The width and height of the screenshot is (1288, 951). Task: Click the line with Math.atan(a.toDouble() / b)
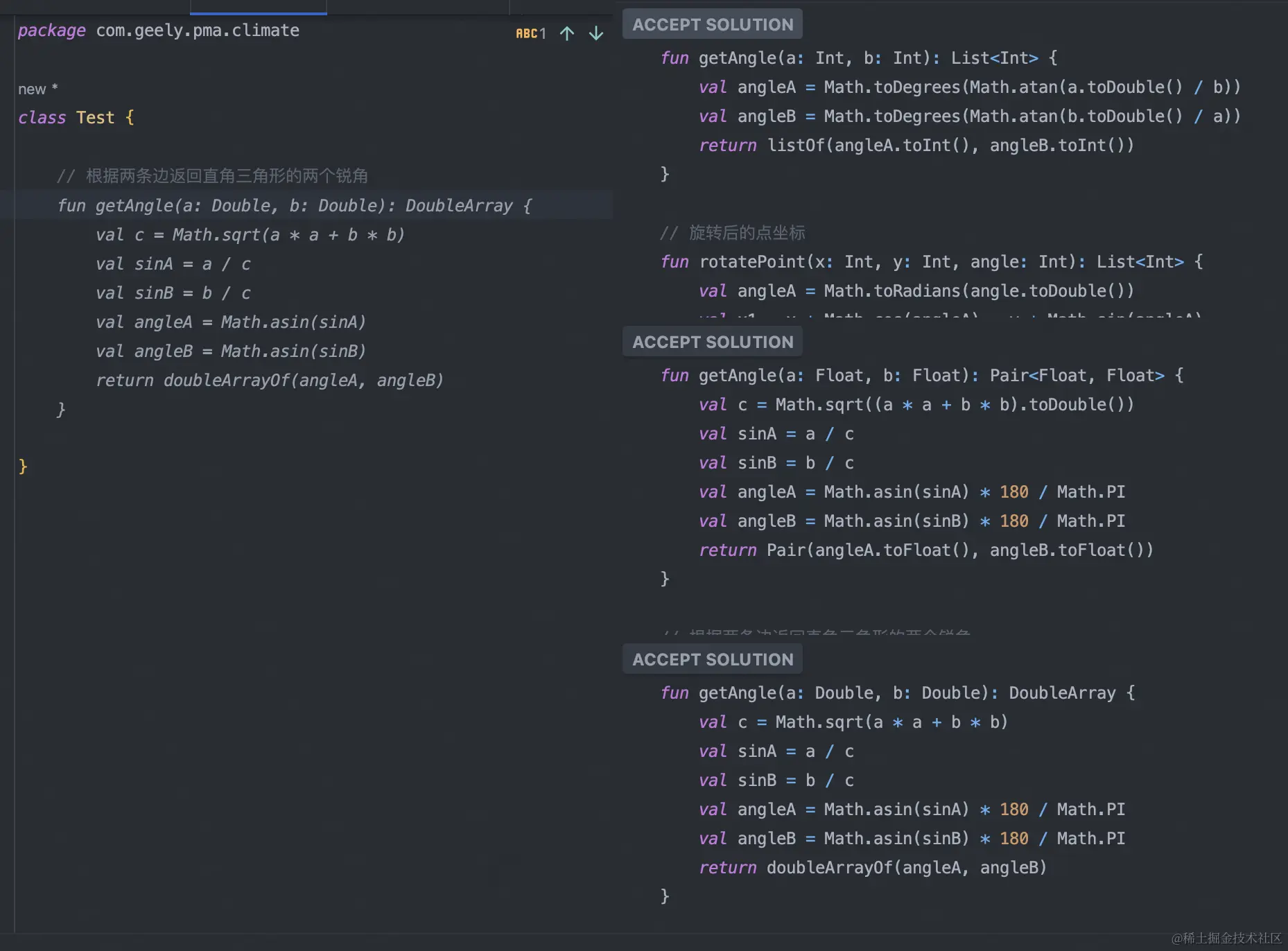(970, 87)
